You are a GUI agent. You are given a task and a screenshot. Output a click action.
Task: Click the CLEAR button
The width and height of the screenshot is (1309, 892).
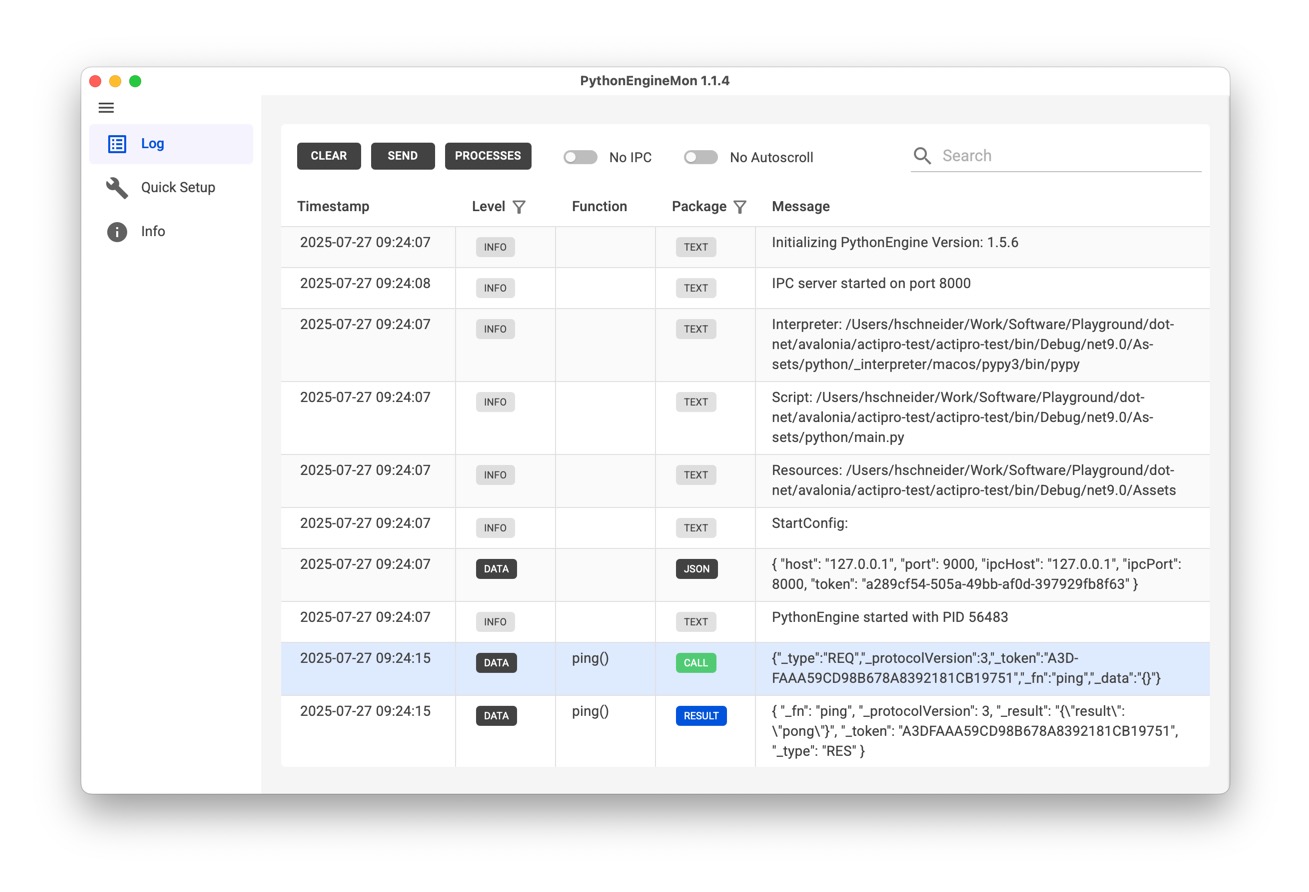[329, 156]
